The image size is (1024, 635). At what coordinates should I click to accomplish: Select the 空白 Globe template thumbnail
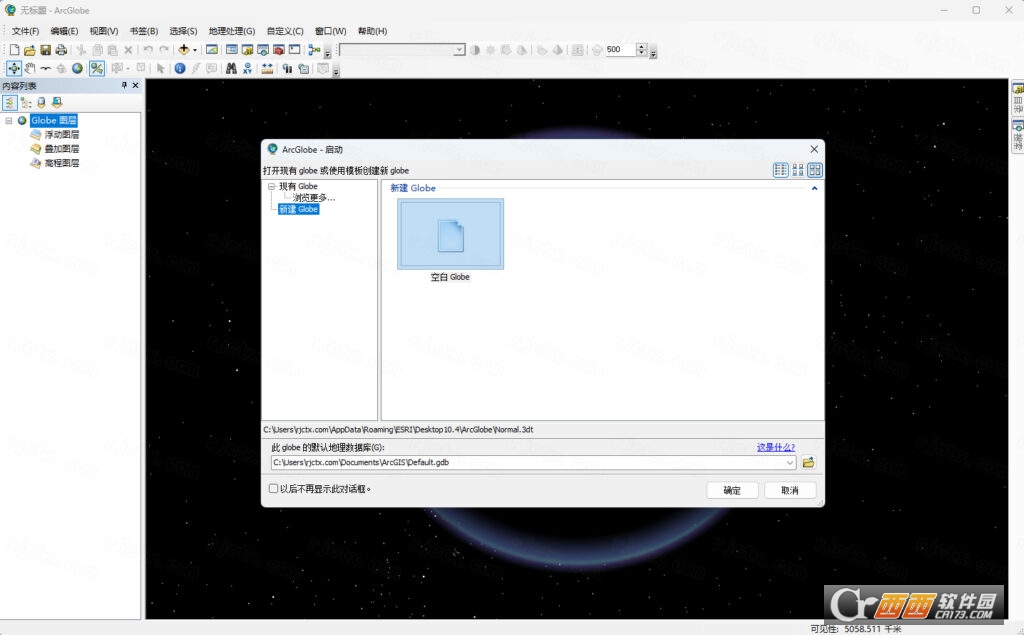click(x=450, y=234)
